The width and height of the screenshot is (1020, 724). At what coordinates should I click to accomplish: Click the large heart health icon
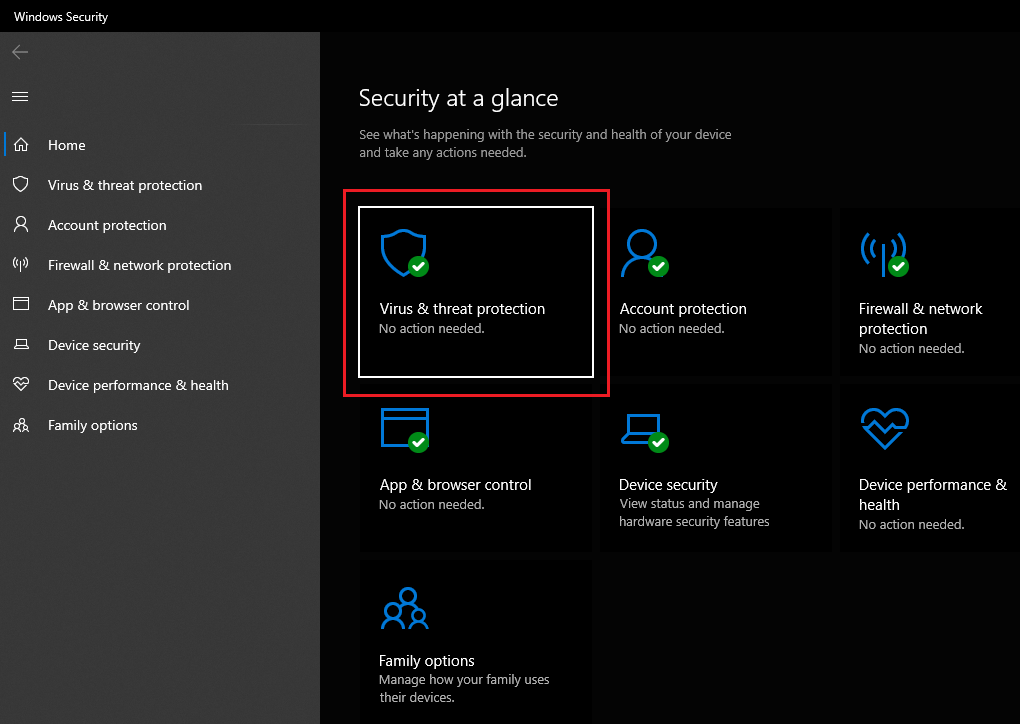coord(884,428)
